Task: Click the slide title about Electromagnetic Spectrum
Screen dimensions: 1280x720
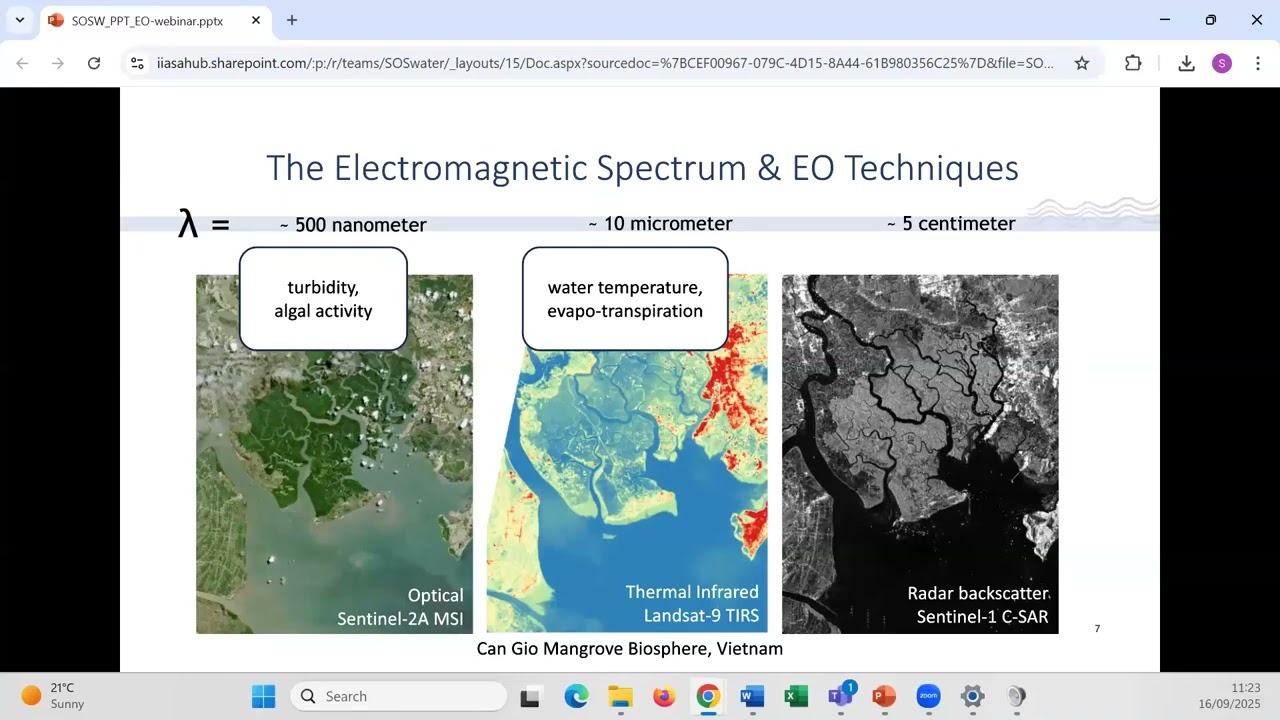Action: pos(642,167)
